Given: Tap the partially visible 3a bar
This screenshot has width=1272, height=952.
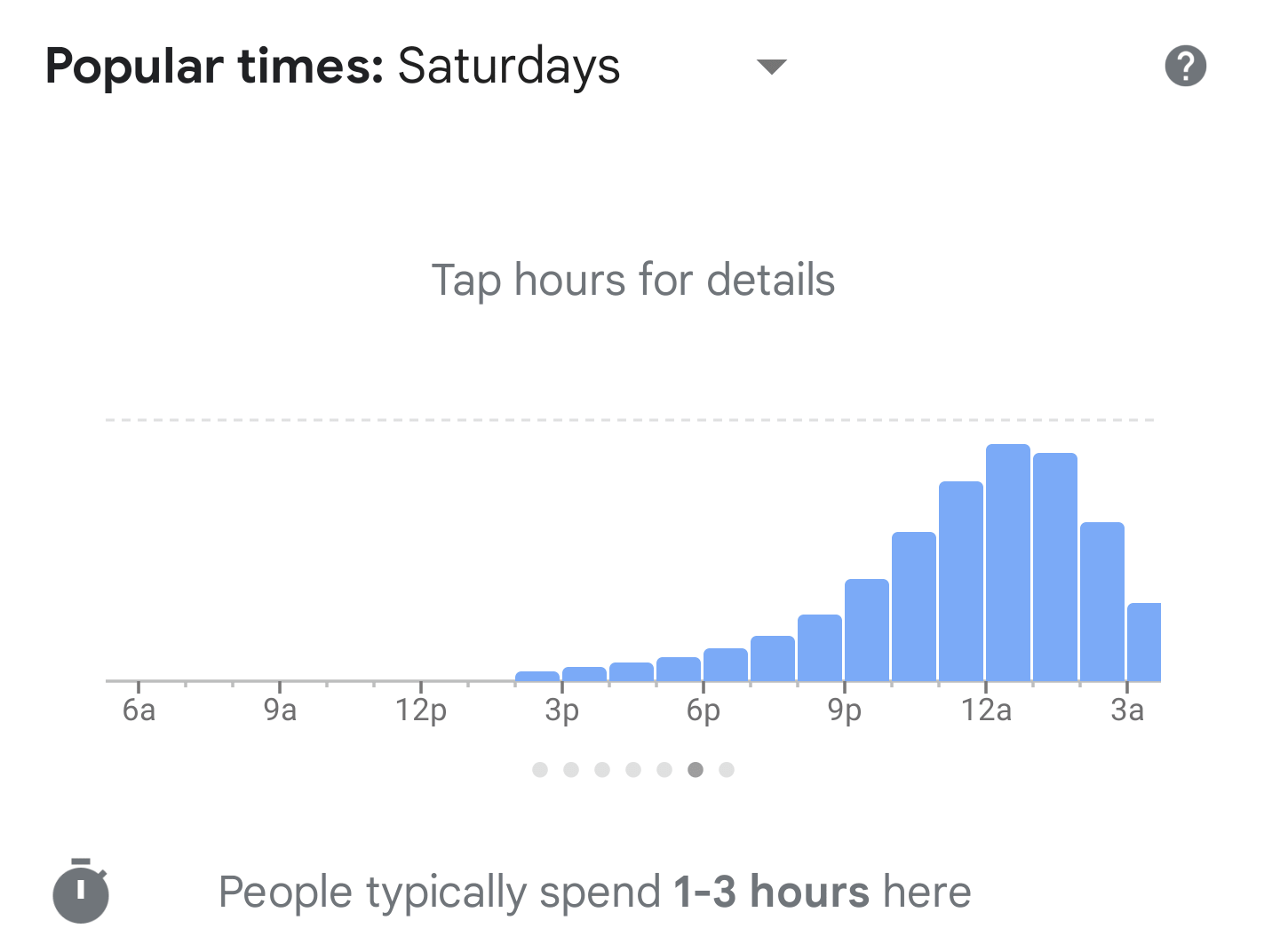Looking at the screenshot, I should 1143,641.
